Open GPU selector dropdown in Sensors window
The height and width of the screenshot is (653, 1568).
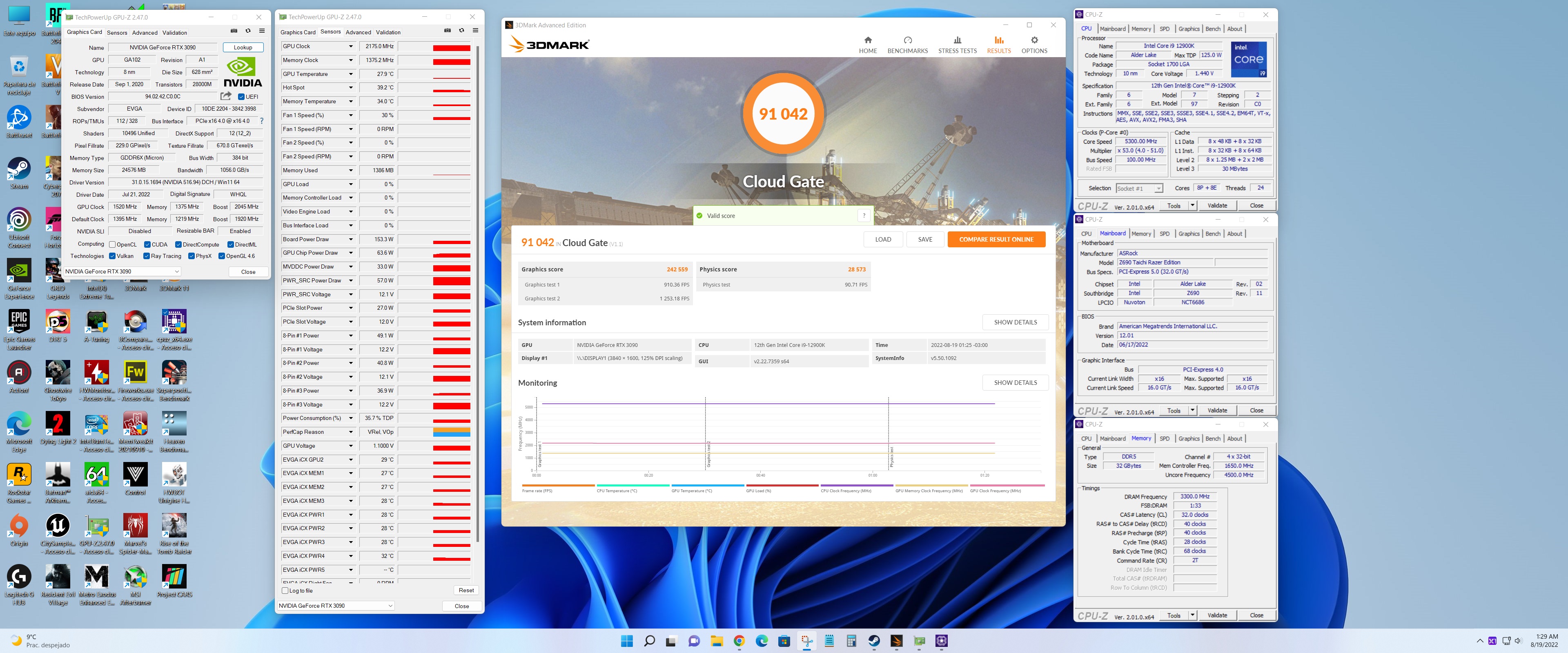click(x=336, y=606)
